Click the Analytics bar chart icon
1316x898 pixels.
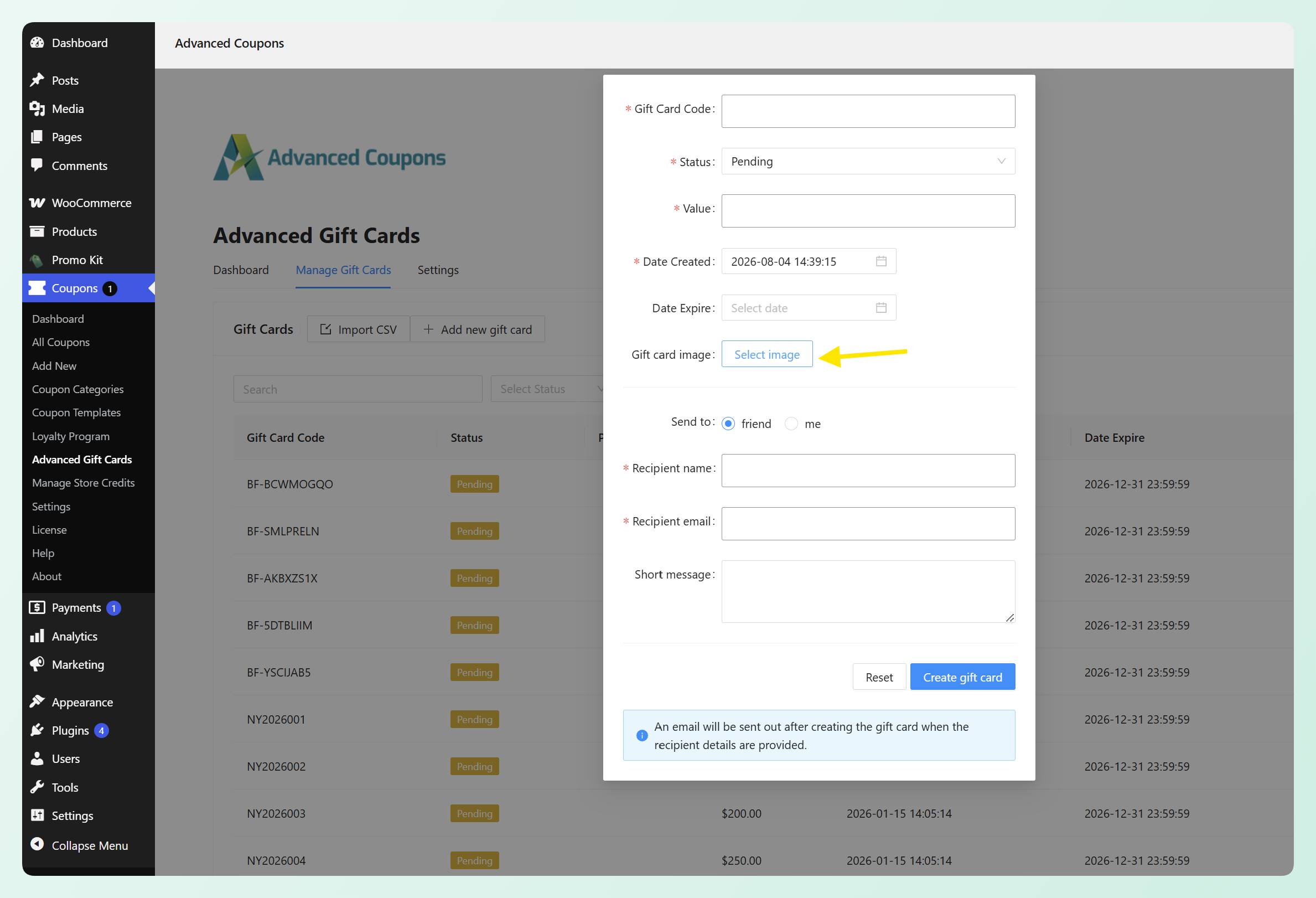point(38,636)
